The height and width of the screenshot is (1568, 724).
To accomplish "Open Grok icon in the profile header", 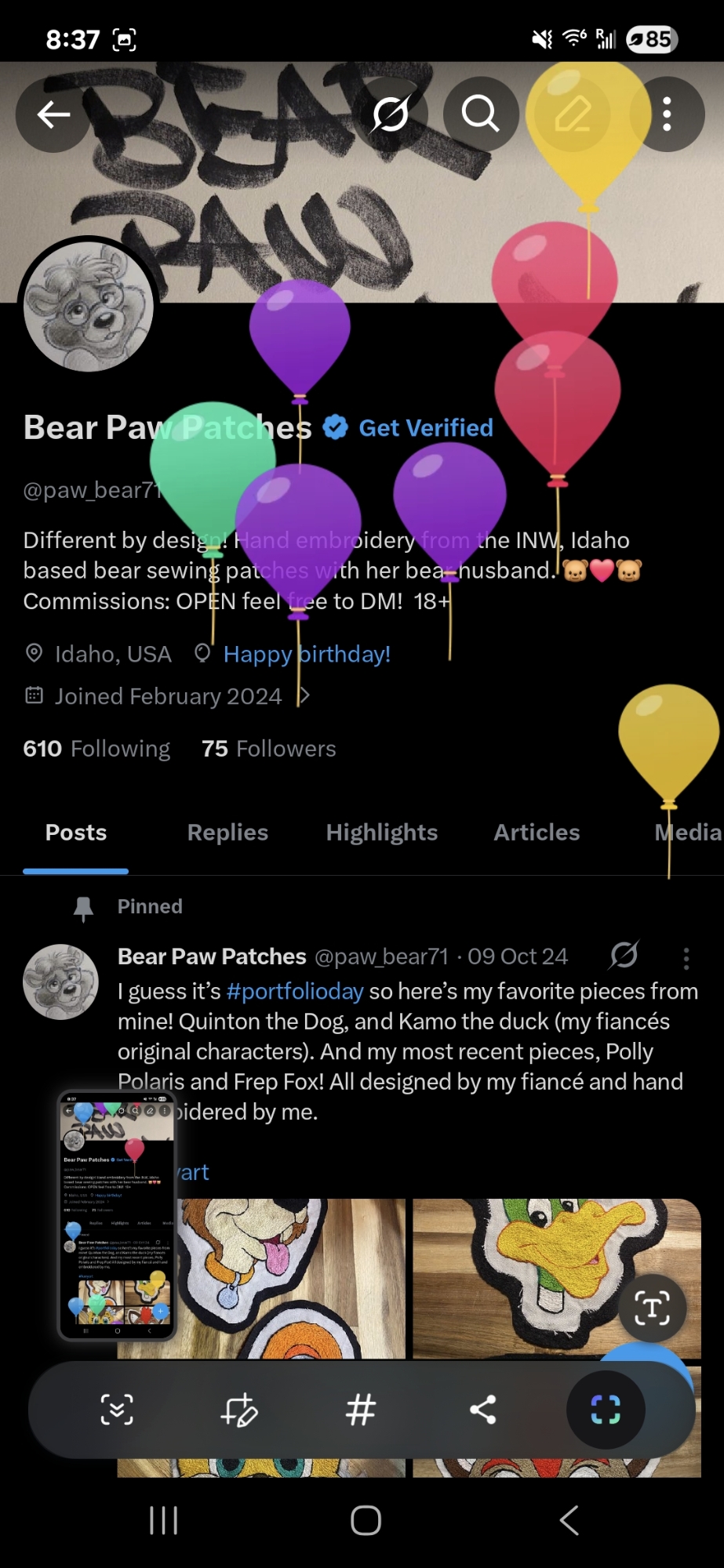I will (391, 114).
